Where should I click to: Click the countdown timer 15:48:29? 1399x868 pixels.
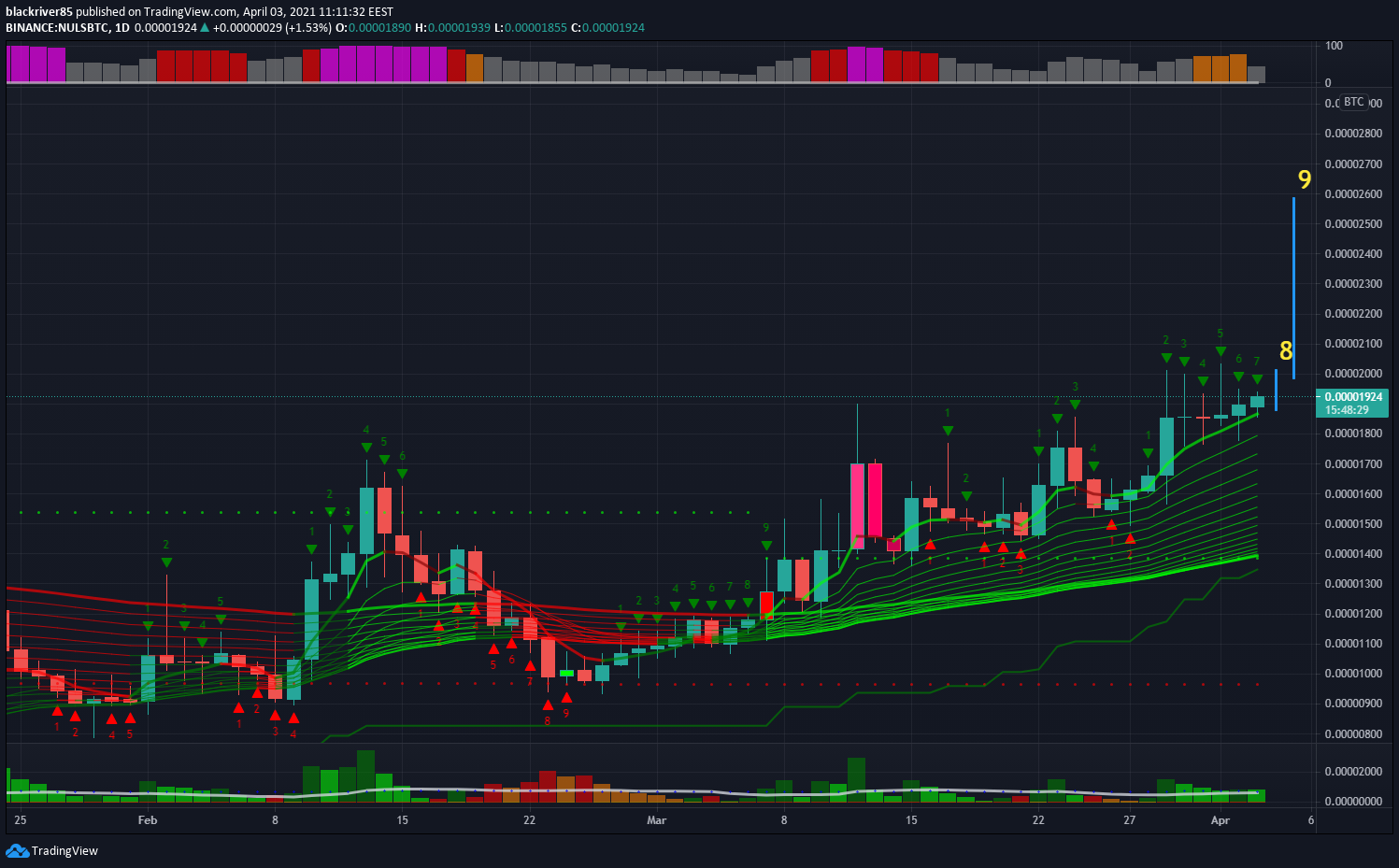(x=1347, y=410)
